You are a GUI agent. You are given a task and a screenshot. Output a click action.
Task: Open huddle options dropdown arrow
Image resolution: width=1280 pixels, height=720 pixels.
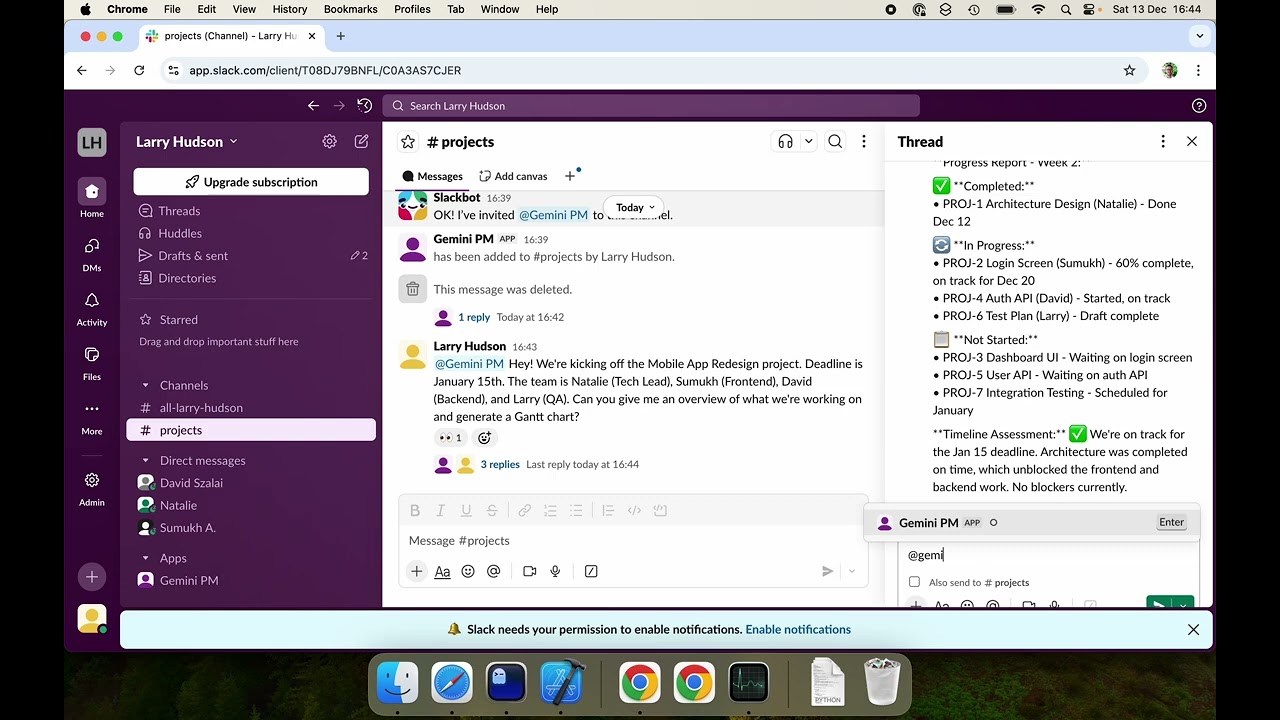tap(809, 142)
